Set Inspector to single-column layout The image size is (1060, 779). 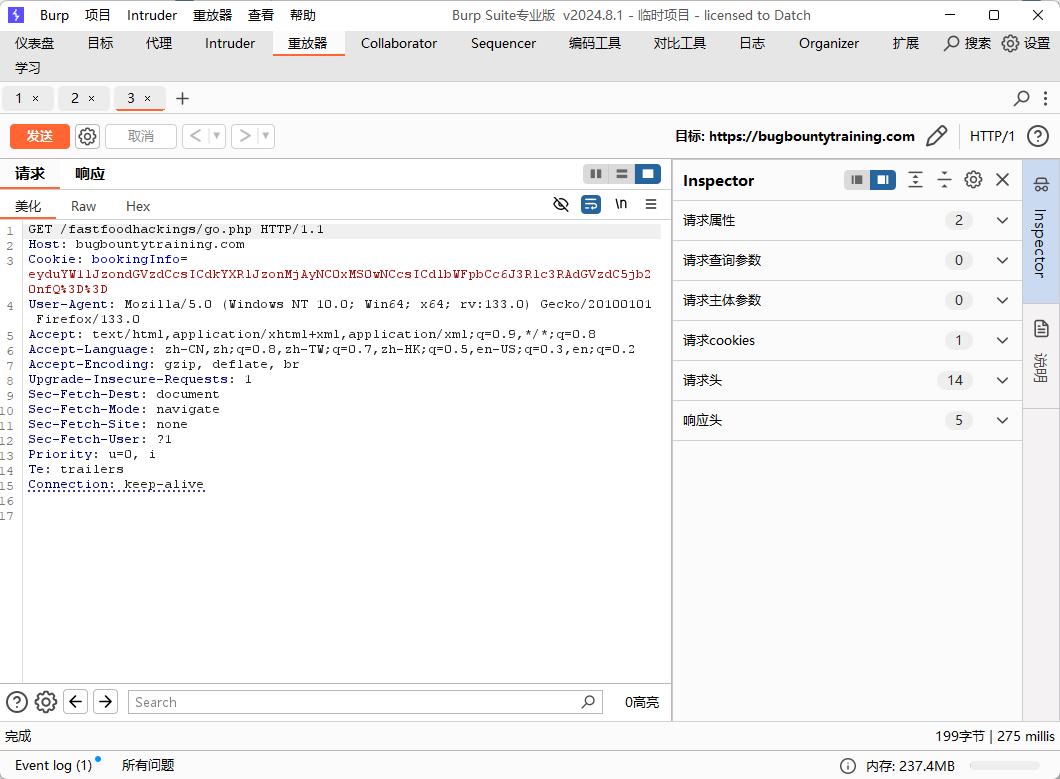[x=857, y=180]
